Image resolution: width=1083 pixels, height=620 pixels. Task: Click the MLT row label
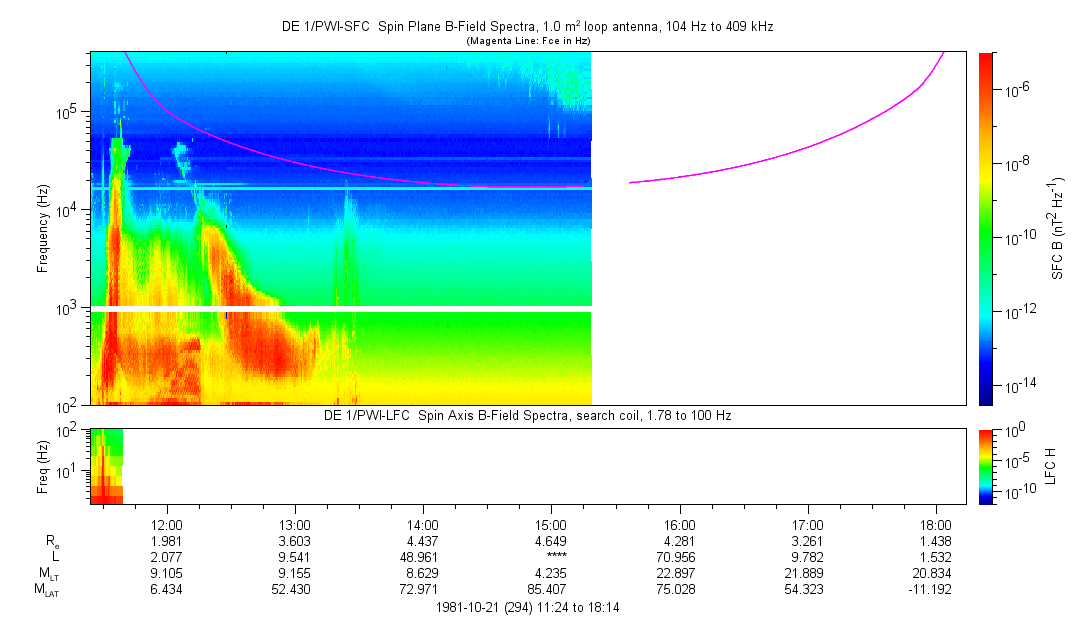click(47, 573)
